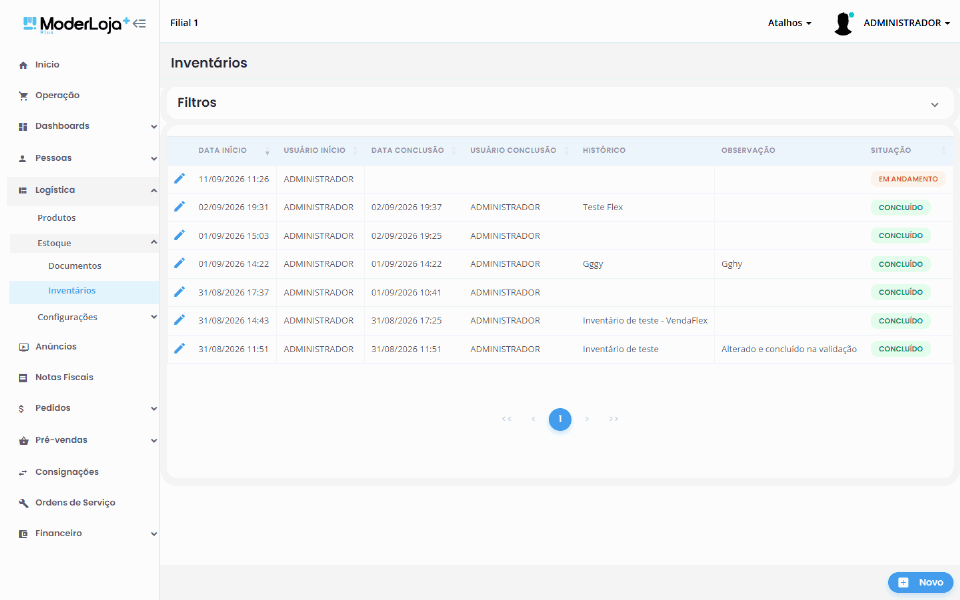Click the ModerLoja logo

(76, 24)
